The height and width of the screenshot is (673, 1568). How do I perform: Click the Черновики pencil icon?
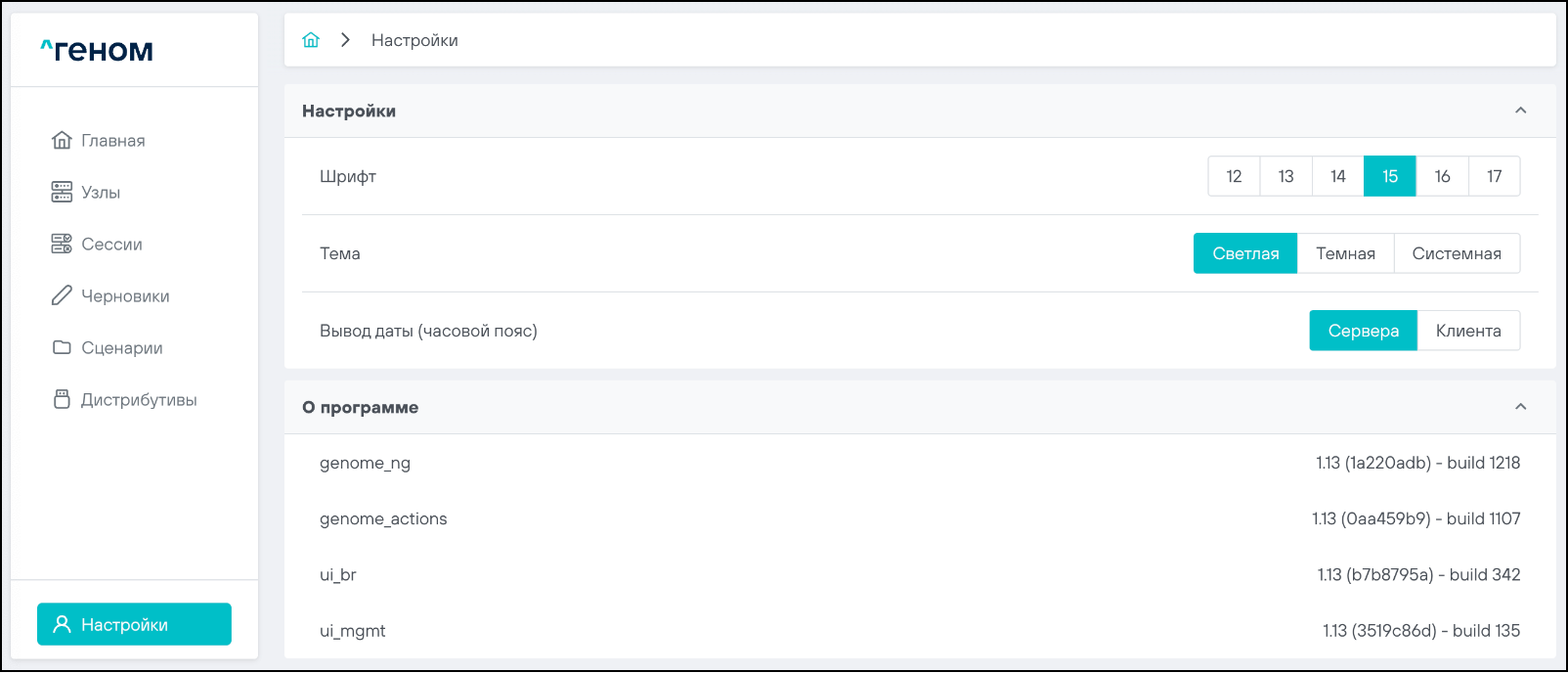coord(62,295)
